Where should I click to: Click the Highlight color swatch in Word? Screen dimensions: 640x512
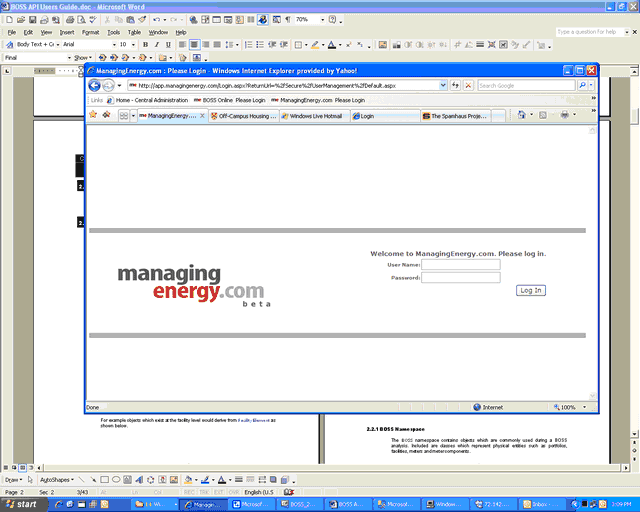coord(315,45)
